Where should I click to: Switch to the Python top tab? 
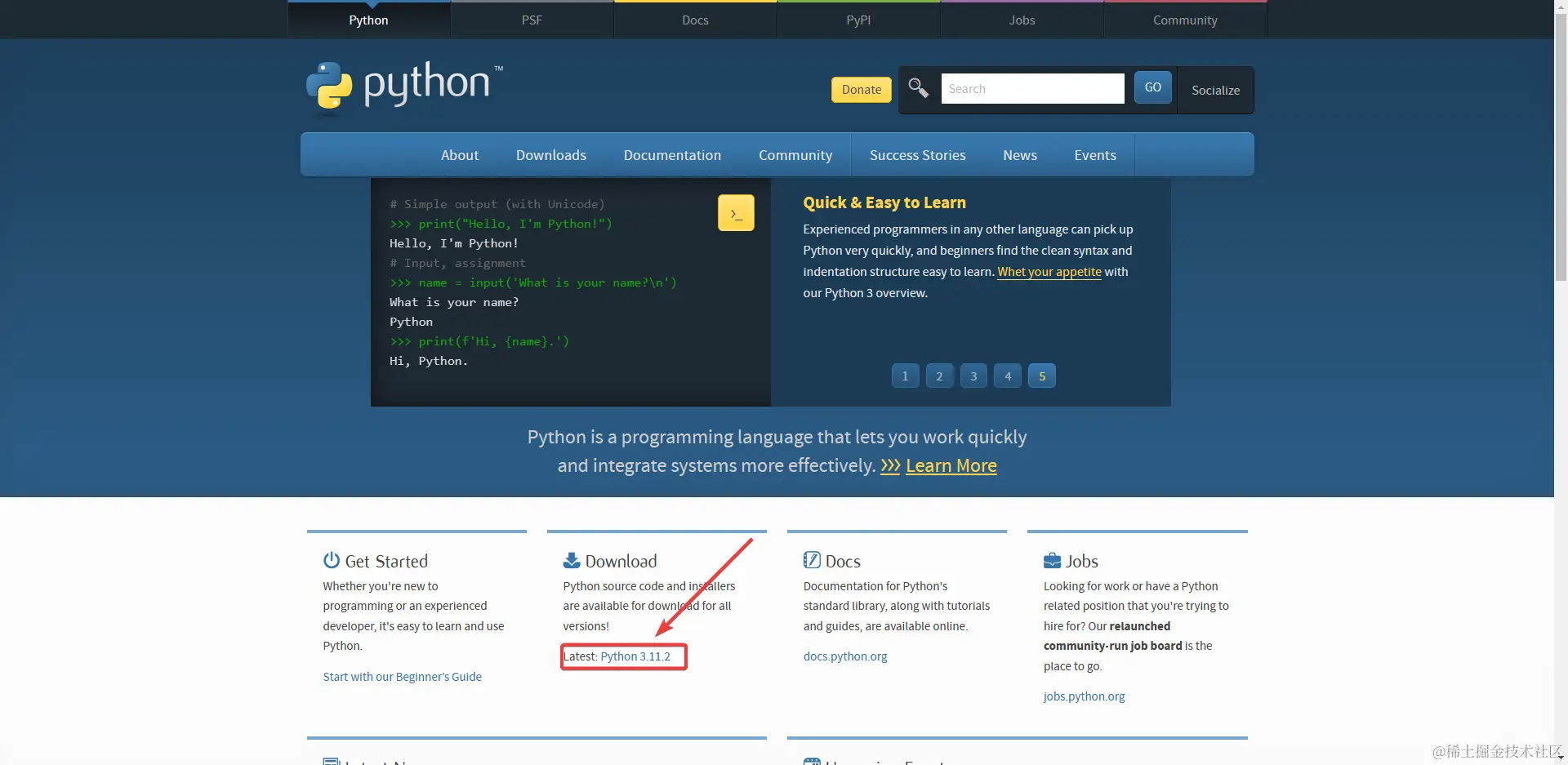(369, 20)
